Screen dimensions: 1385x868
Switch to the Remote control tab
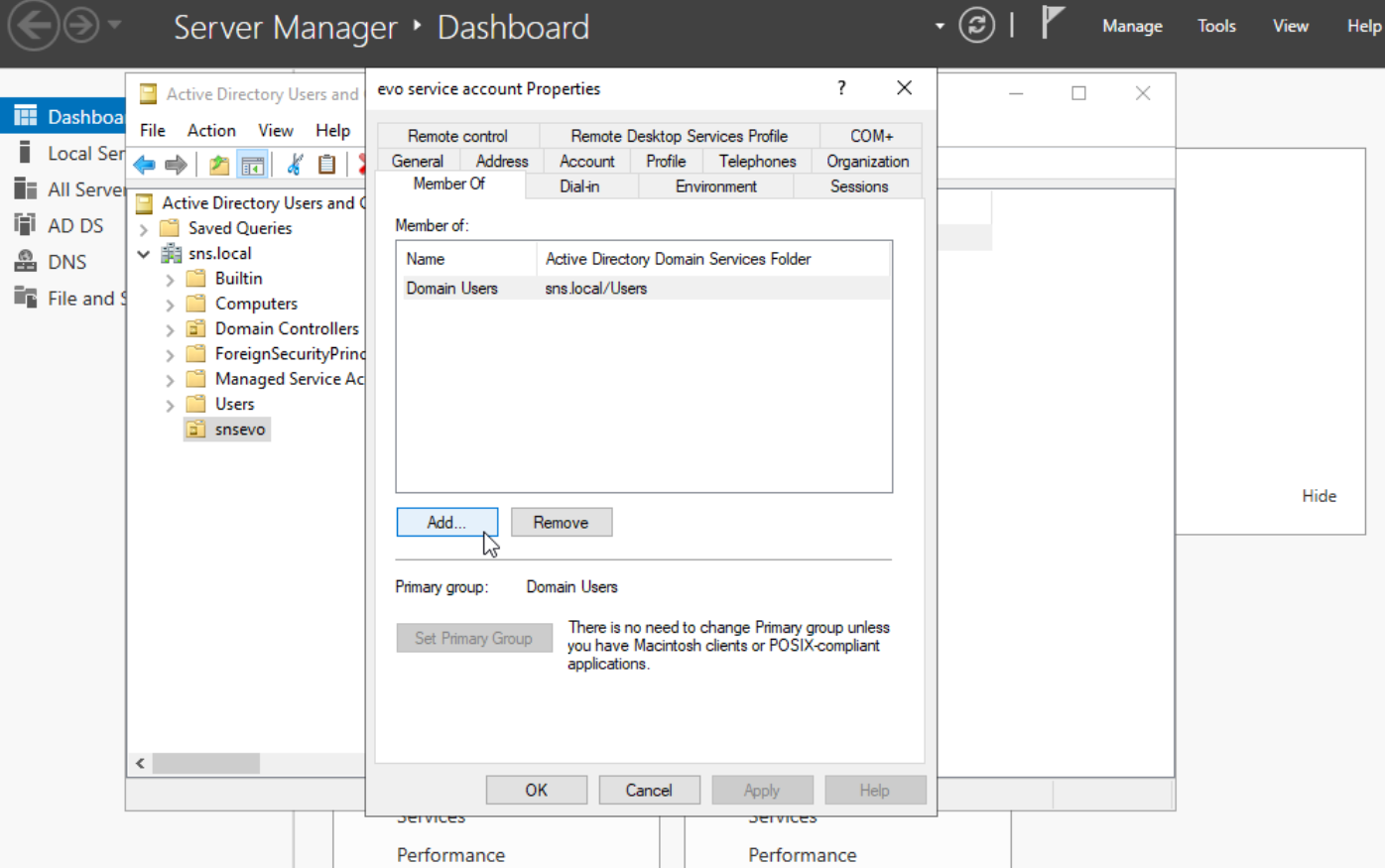[x=457, y=136]
